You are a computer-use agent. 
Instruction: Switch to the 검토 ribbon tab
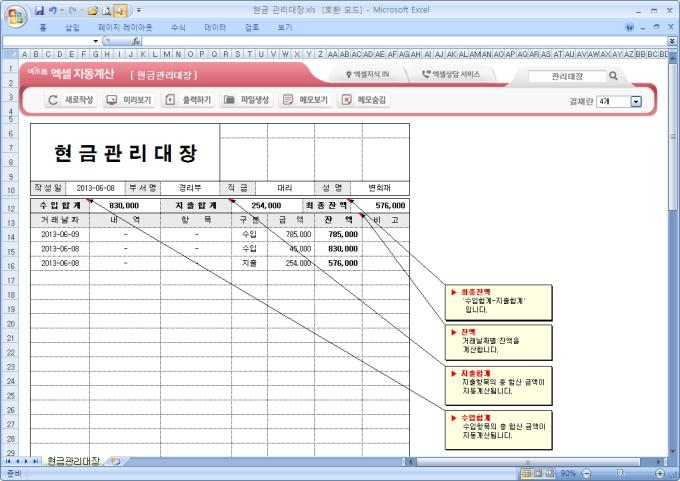point(252,27)
